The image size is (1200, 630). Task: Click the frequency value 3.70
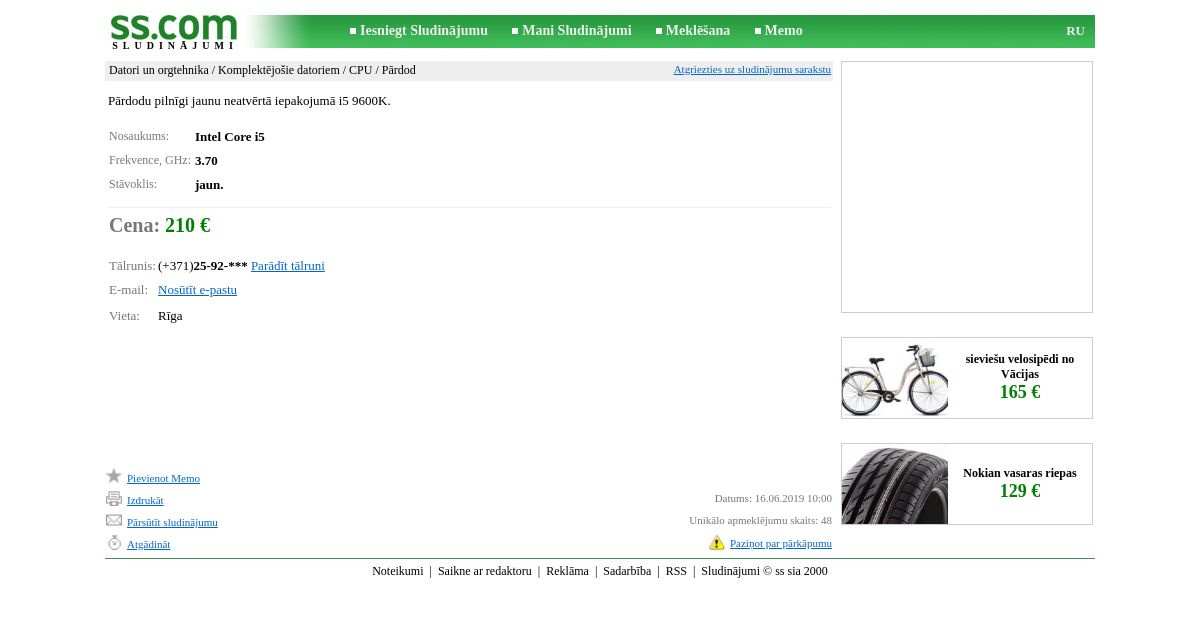tap(206, 161)
